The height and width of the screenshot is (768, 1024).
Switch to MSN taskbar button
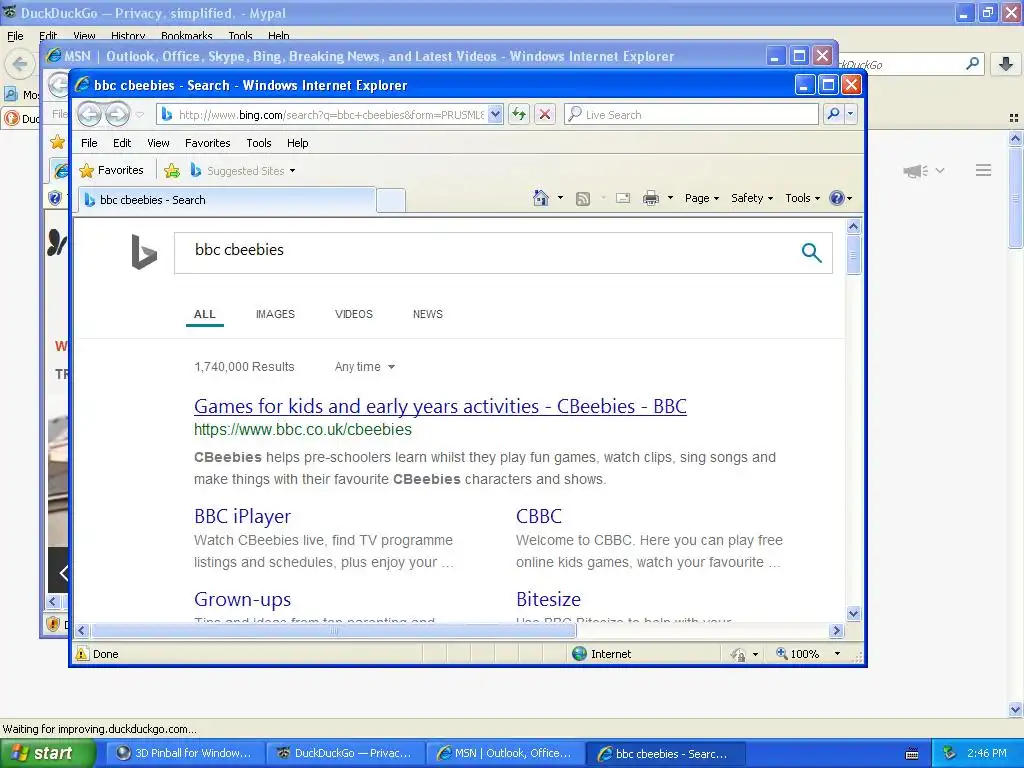click(x=505, y=753)
